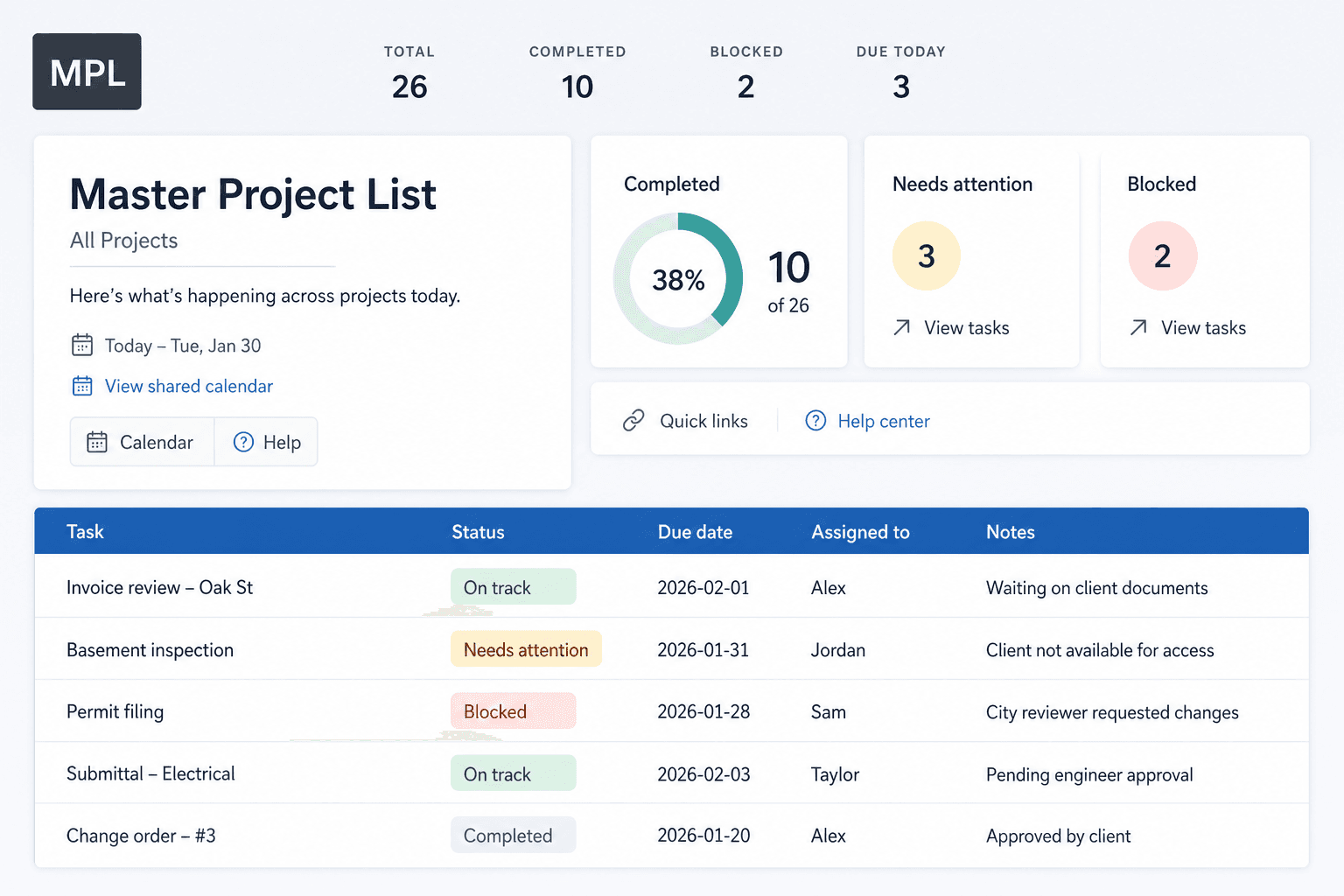The height and width of the screenshot is (896, 1344).
Task: Click the question mark icon in Help button
Action: click(x=243, y=442)
